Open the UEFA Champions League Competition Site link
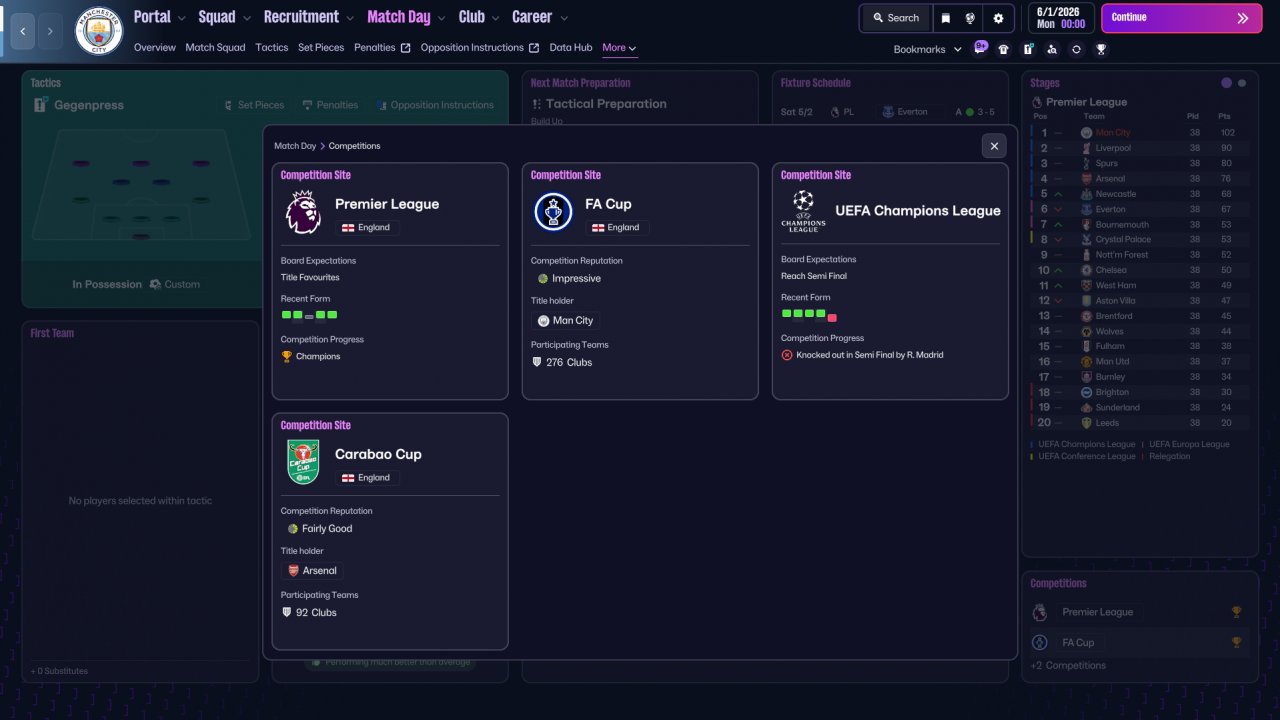This screenshot has width=1280, height=720. tap(816, 175)
